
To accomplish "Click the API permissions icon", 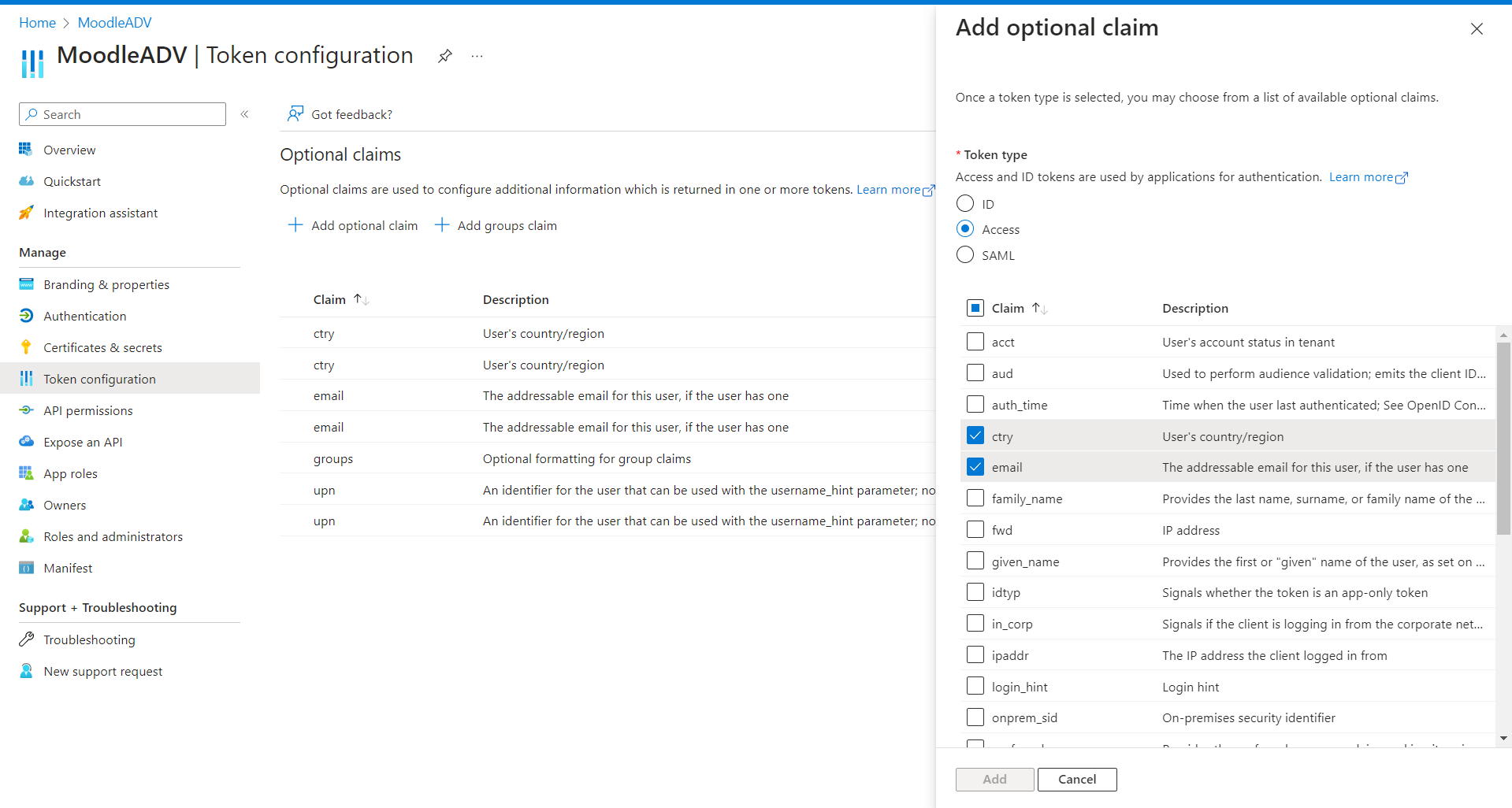I will 26,410.
